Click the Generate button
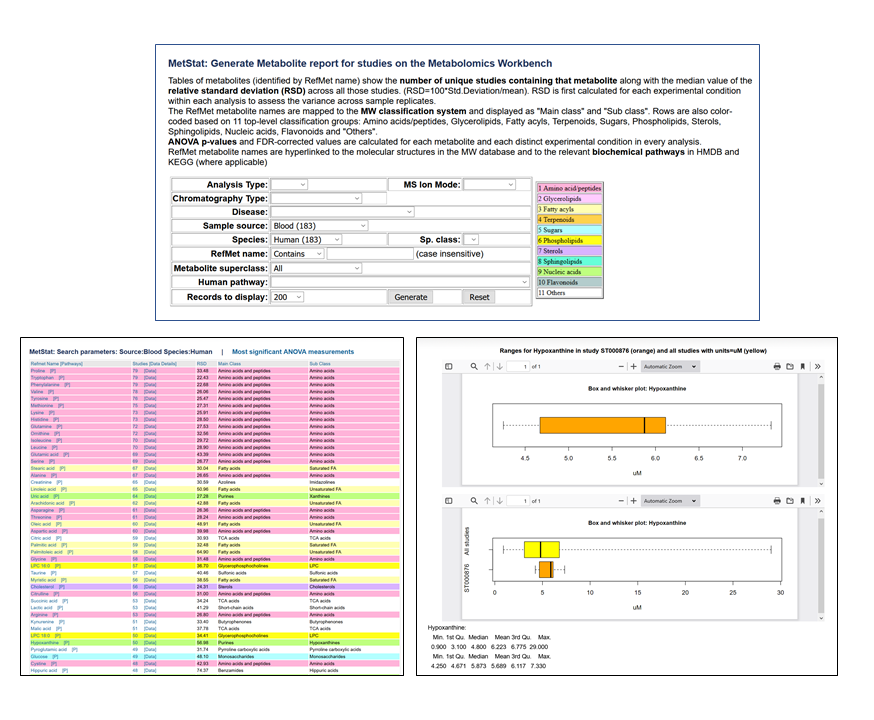 point(411,297)
